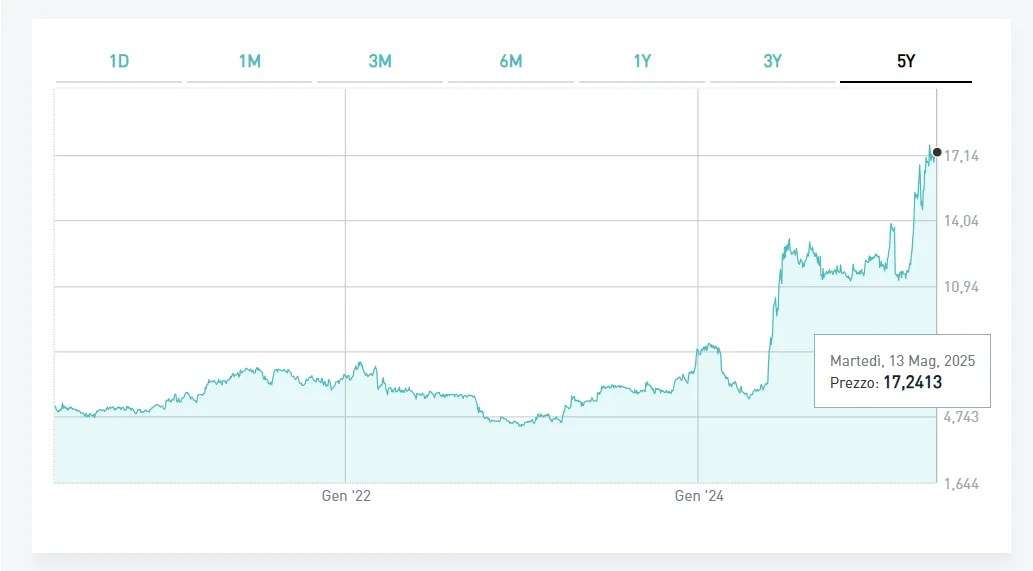Image resolution: width=1033 pixels, height=571 pixels.
Task: Click the Gen '22 x-axis label
Action: 345,496
